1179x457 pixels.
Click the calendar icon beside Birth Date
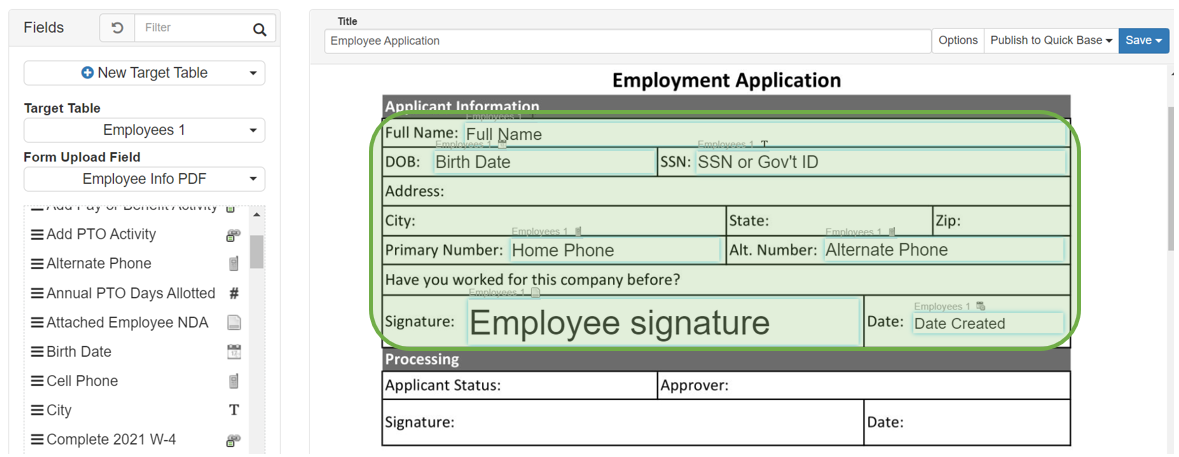tap(234, 352)
